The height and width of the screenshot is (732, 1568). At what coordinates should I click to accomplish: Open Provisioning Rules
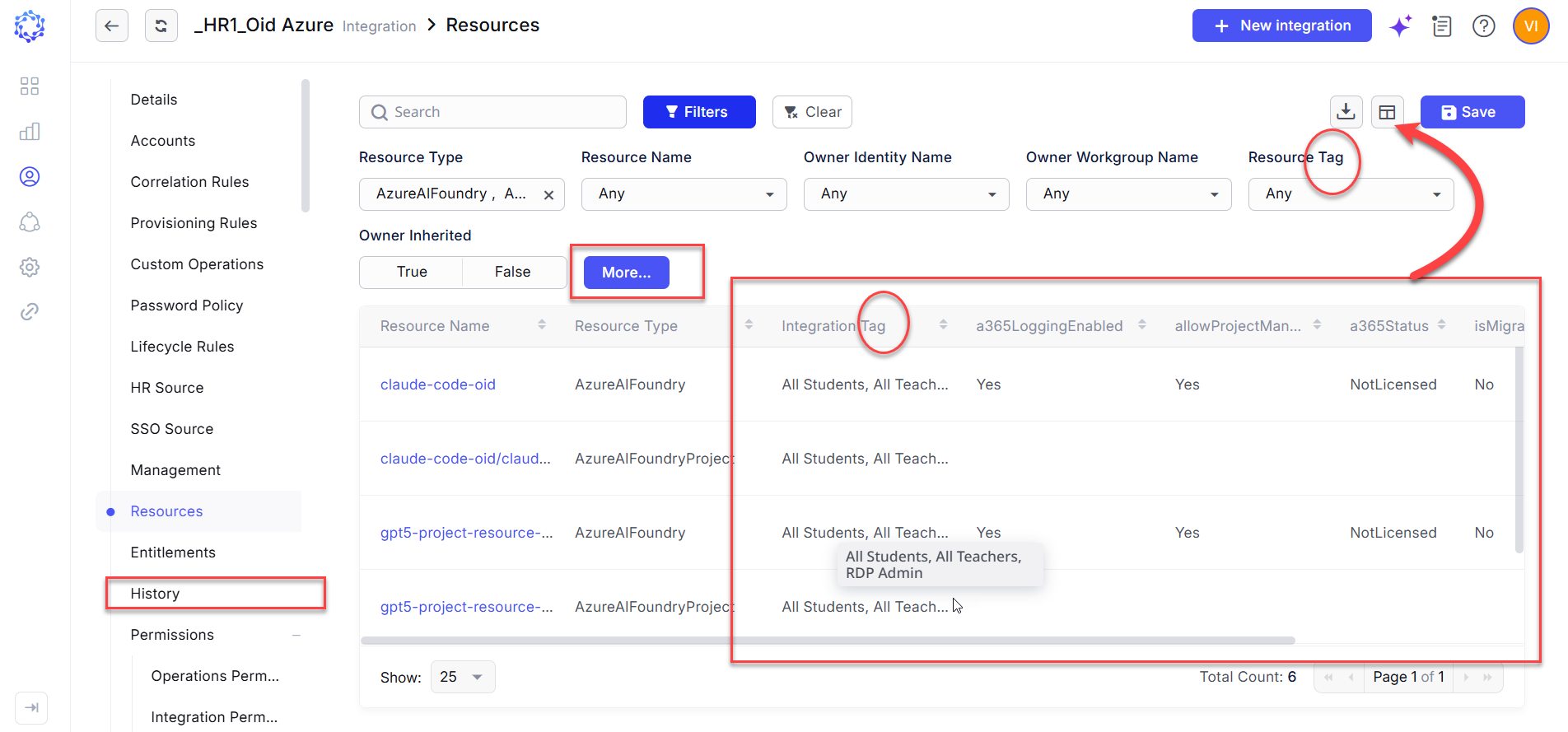pyautogui.click(x=194, y=223)
